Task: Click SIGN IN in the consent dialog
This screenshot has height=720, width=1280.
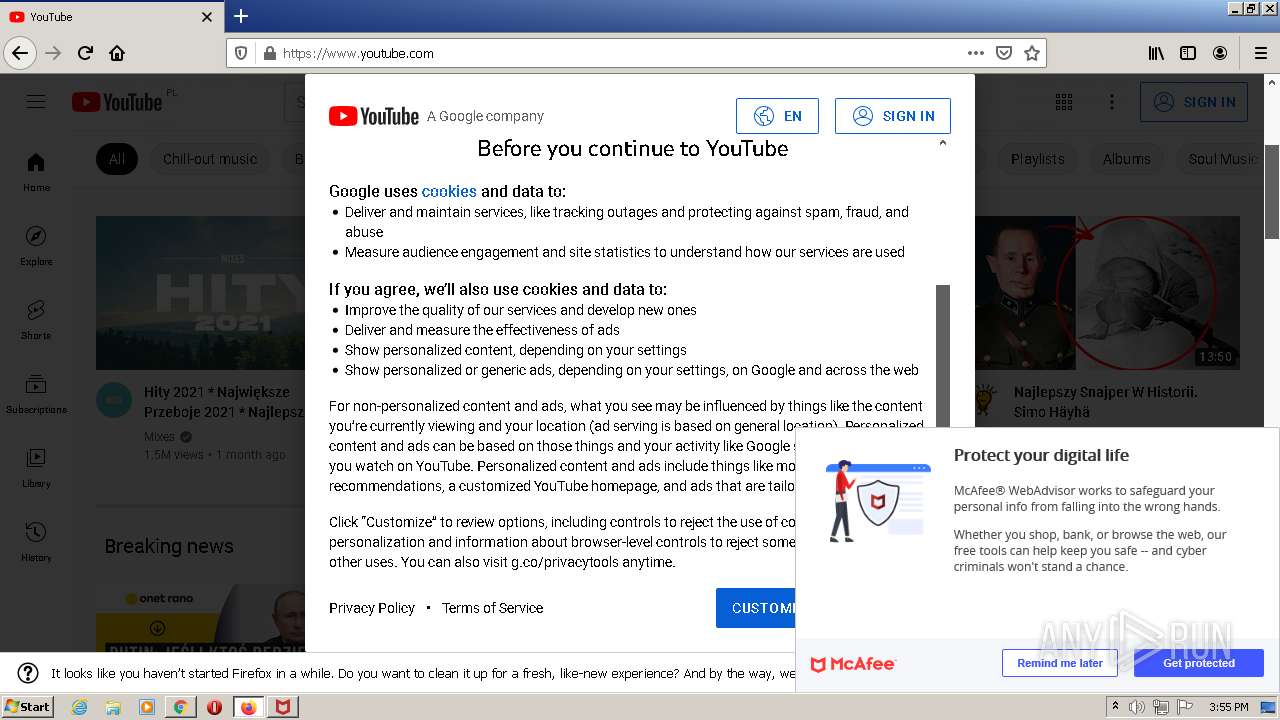Action: click(893, 116)
